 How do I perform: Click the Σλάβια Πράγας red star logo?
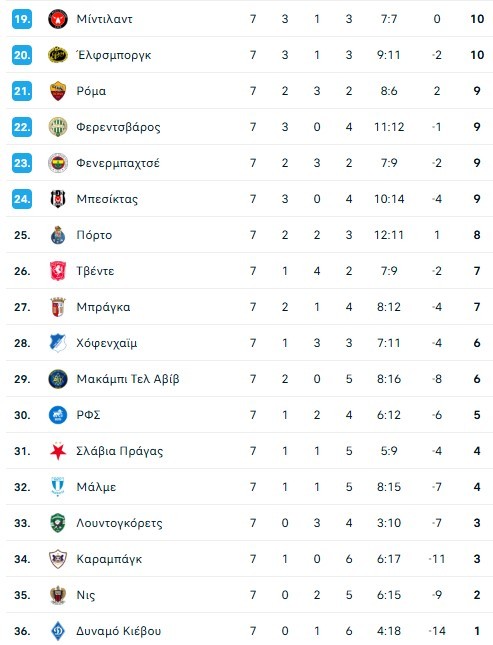58,451
